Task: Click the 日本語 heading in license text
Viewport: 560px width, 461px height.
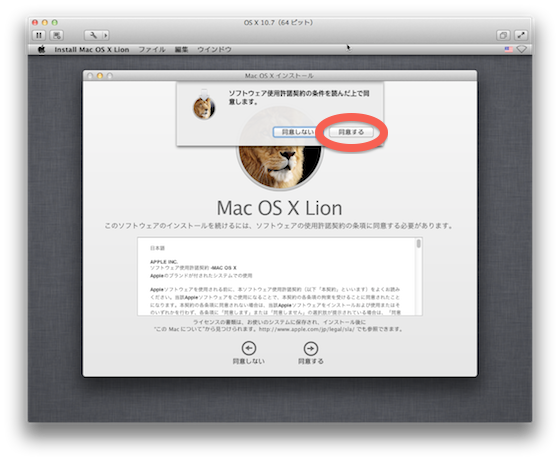Action: (x=157, y=248)
